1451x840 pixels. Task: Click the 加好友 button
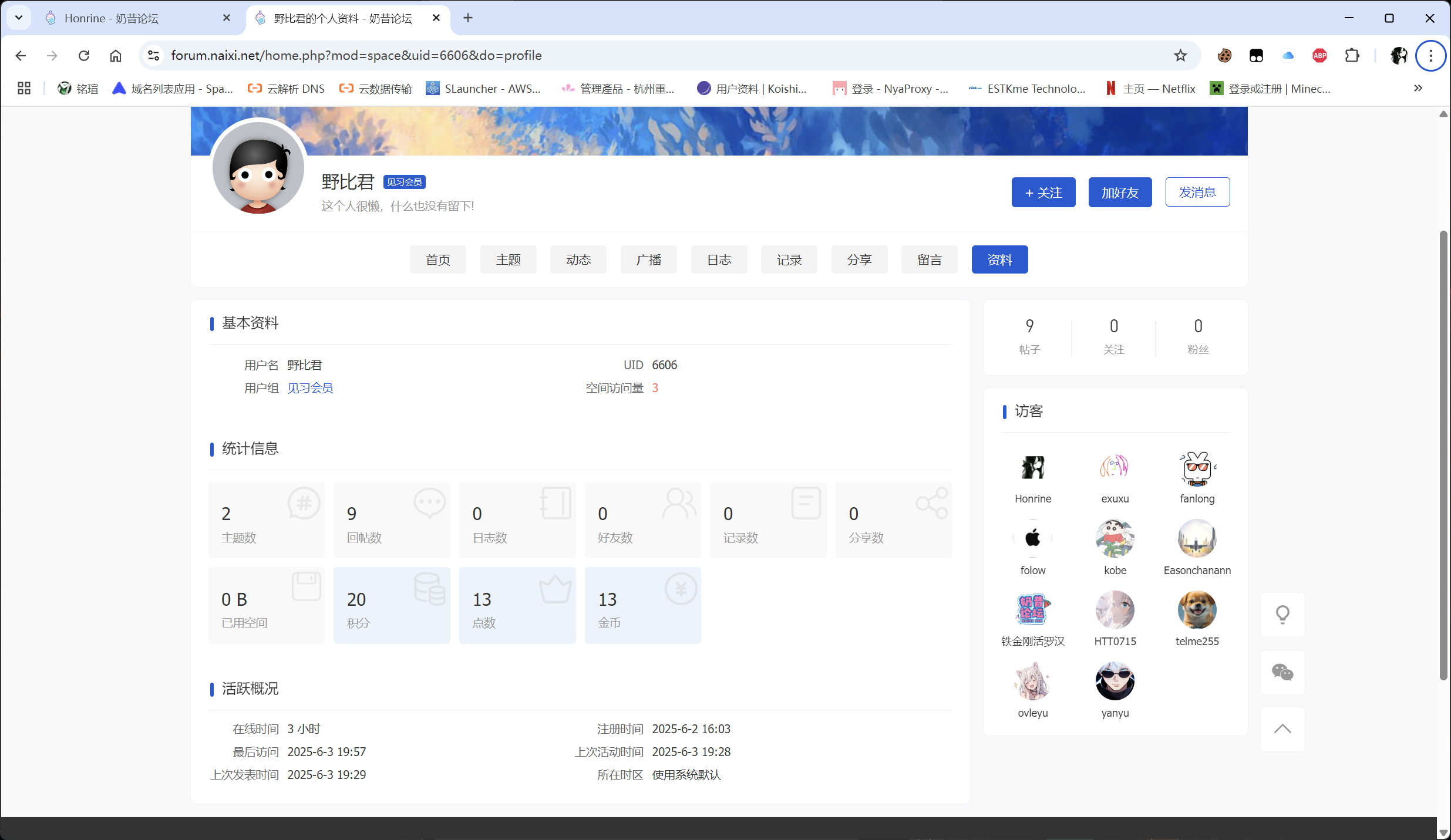pyautogui.click(x=1119, y=192)
